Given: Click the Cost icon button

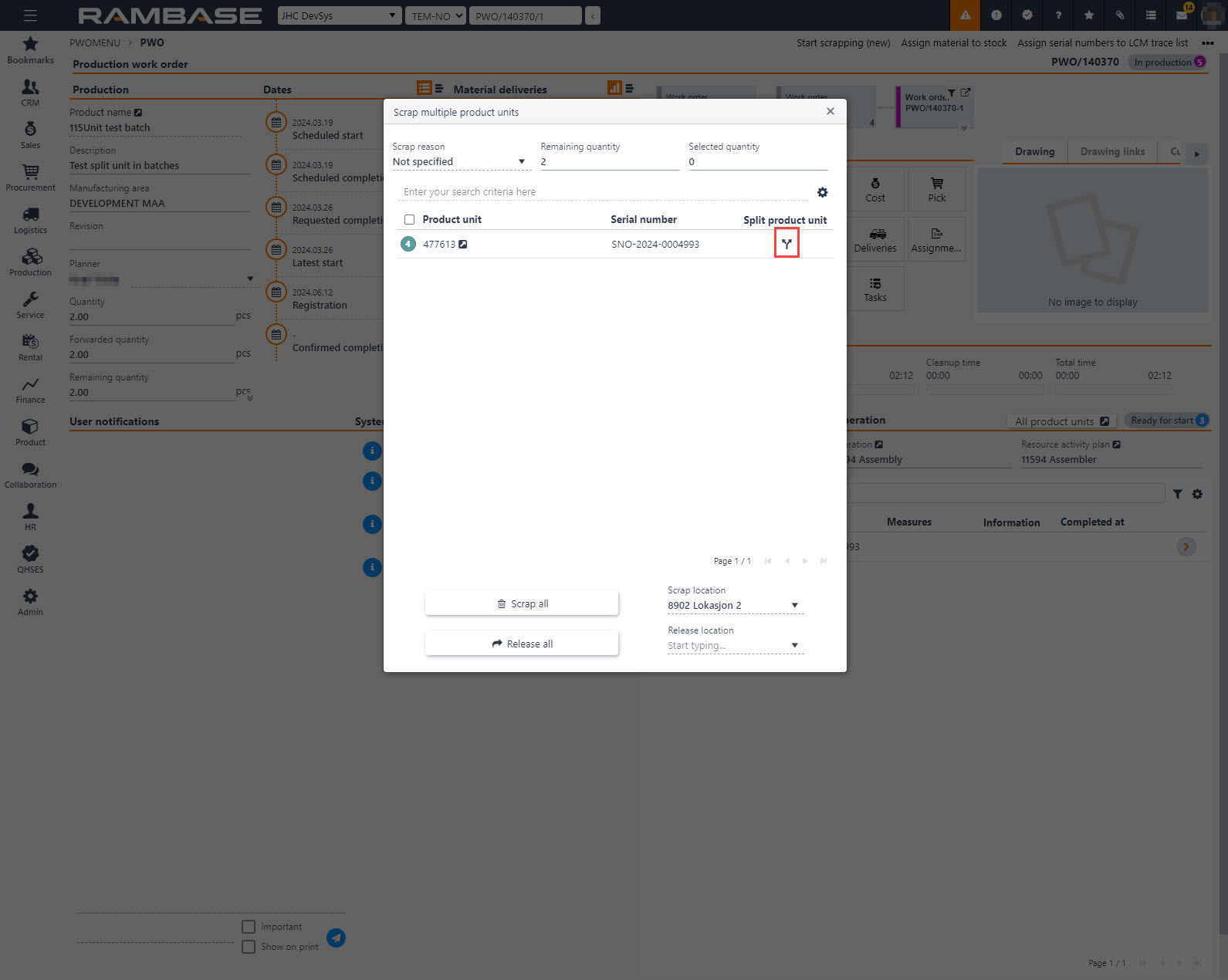Looking at the screenshot, I should coord(875,190).
